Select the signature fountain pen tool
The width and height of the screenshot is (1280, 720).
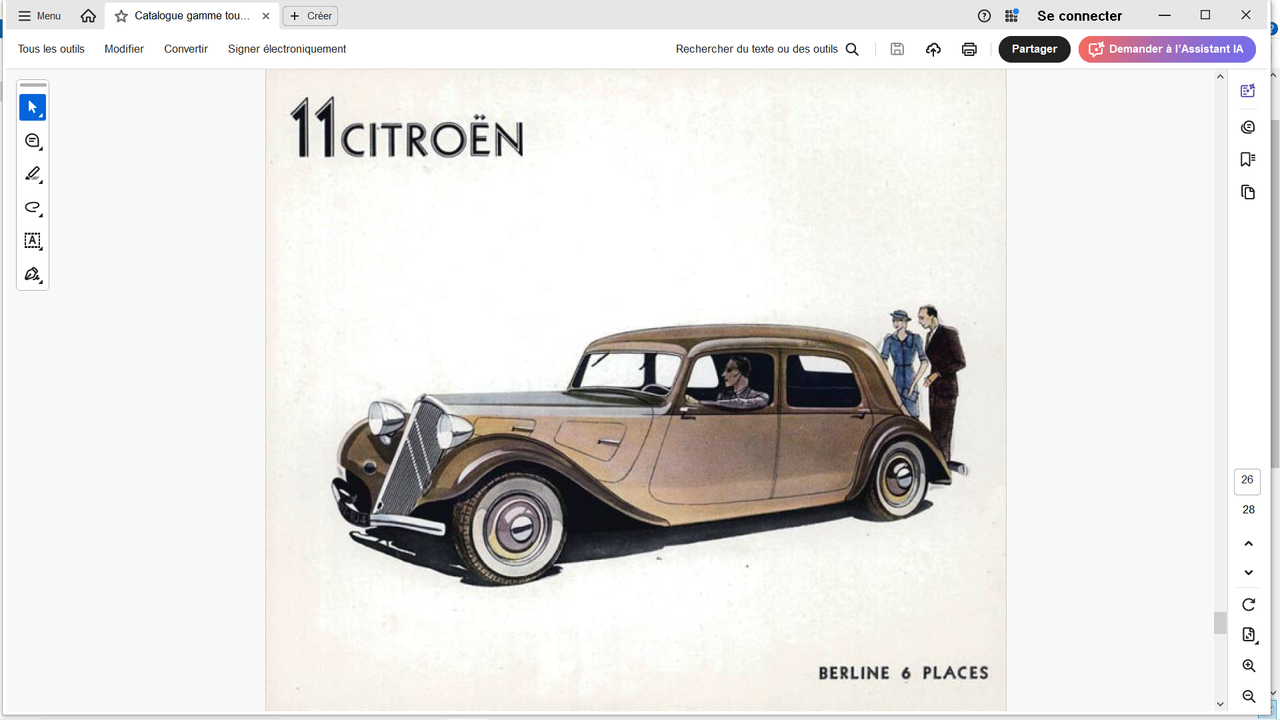(33, 274)
